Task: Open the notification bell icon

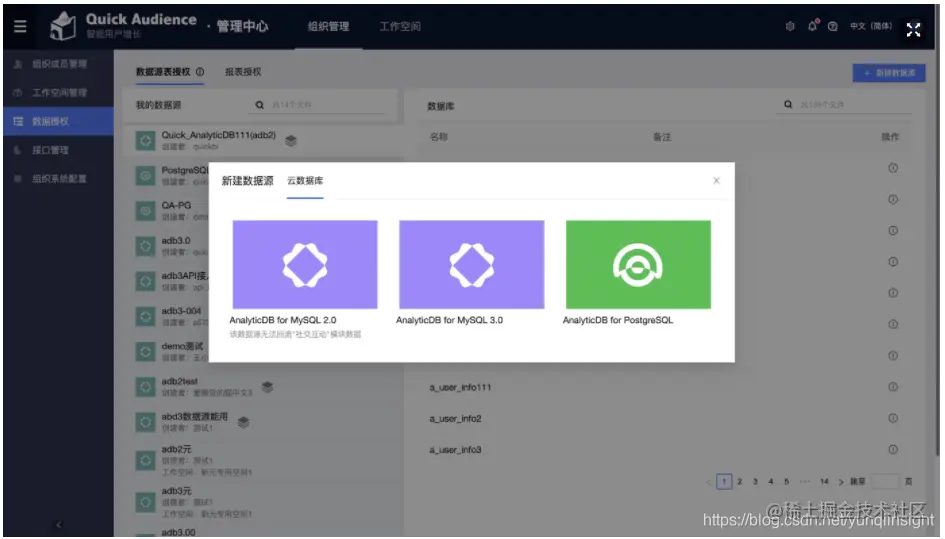Action: tap(812, 25)
